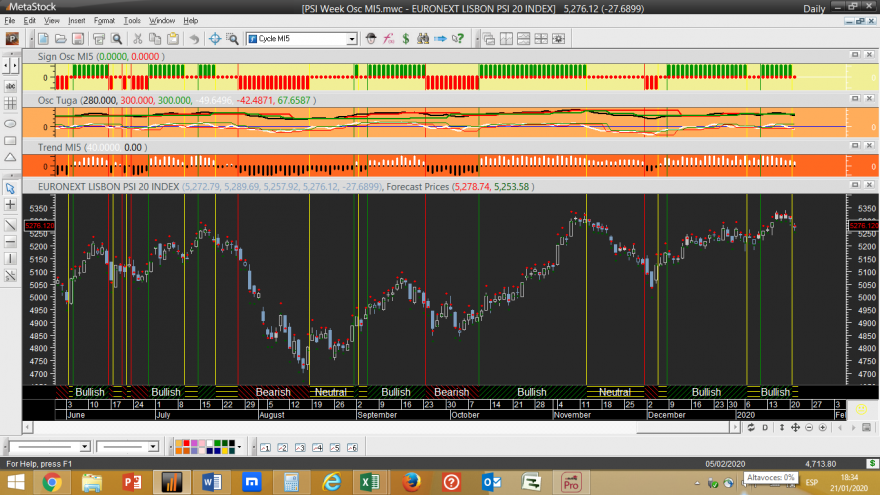880x495 pixels.
Task: Open the Cycle MI5 indicator dropdown
Action: tap(352, 39)
